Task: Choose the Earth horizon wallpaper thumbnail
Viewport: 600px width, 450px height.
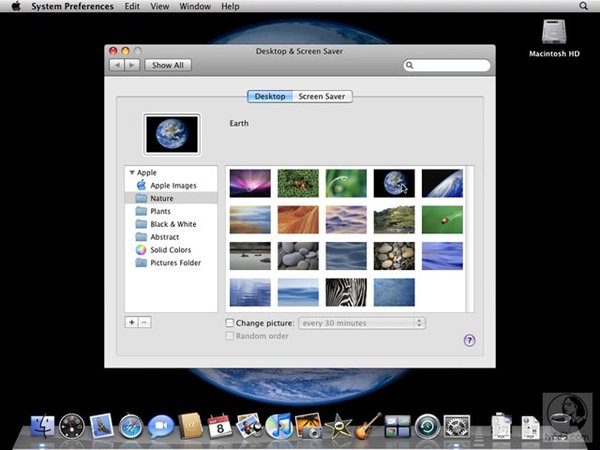Action: [x=442, y=183]
